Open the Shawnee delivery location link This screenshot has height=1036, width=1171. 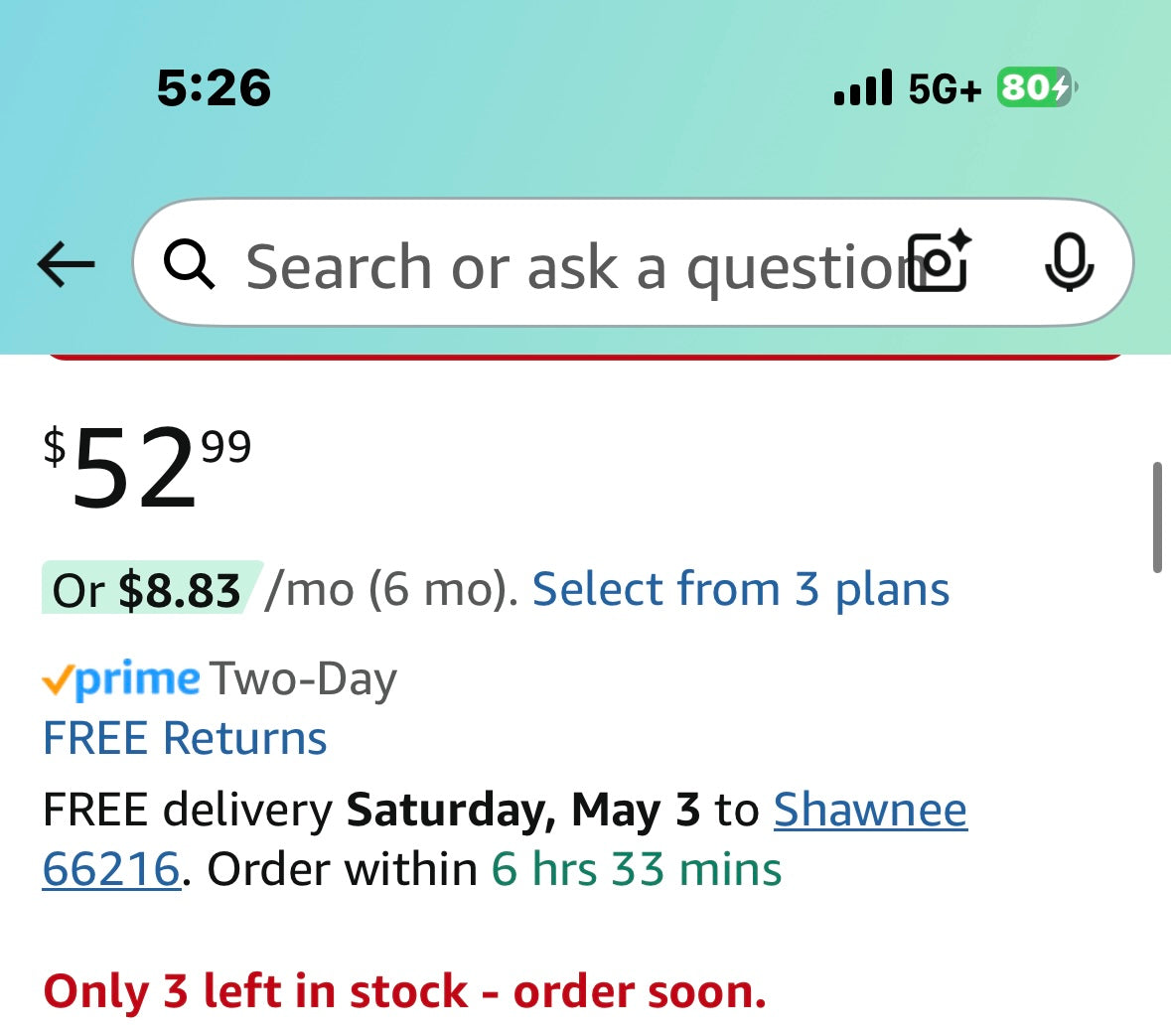870,810
